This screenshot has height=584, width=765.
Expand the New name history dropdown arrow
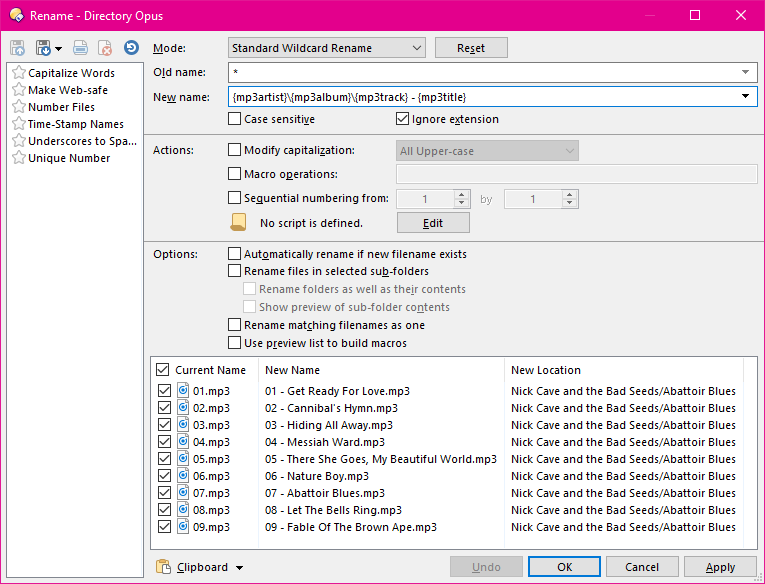click(746, 97)
